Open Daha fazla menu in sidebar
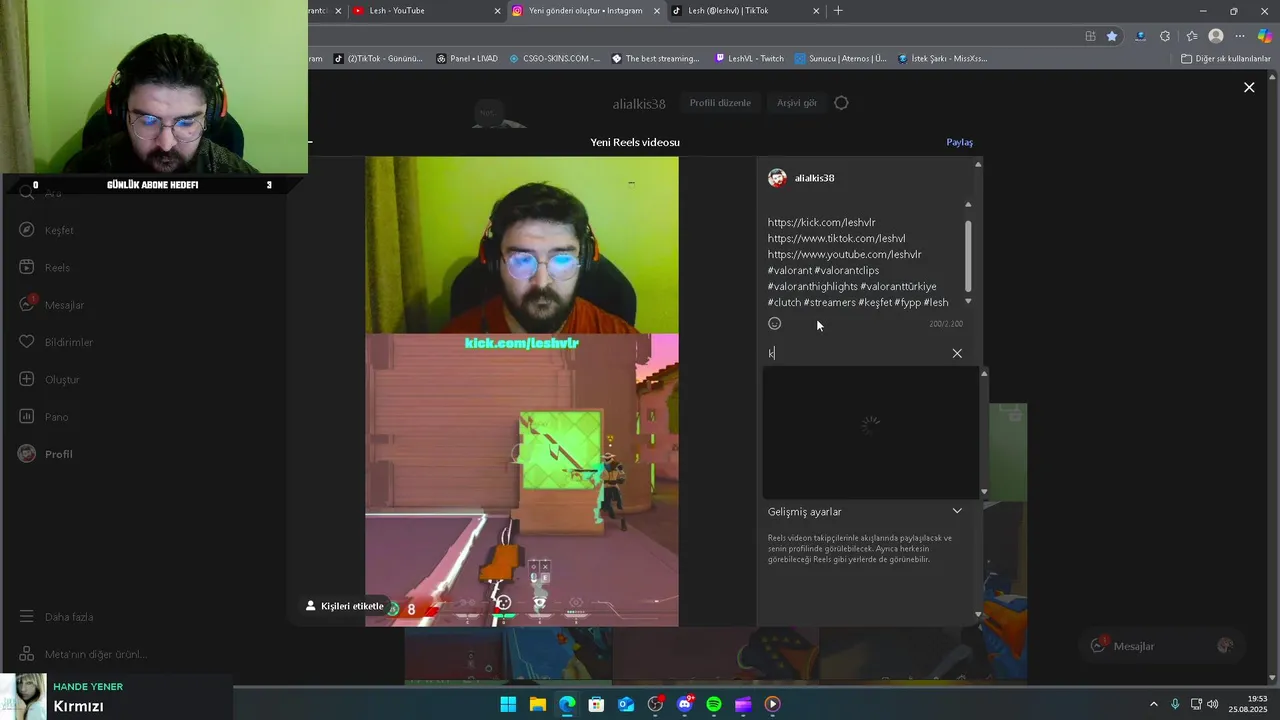Screen dimensions: 1280x720 (x=57, y=617)
